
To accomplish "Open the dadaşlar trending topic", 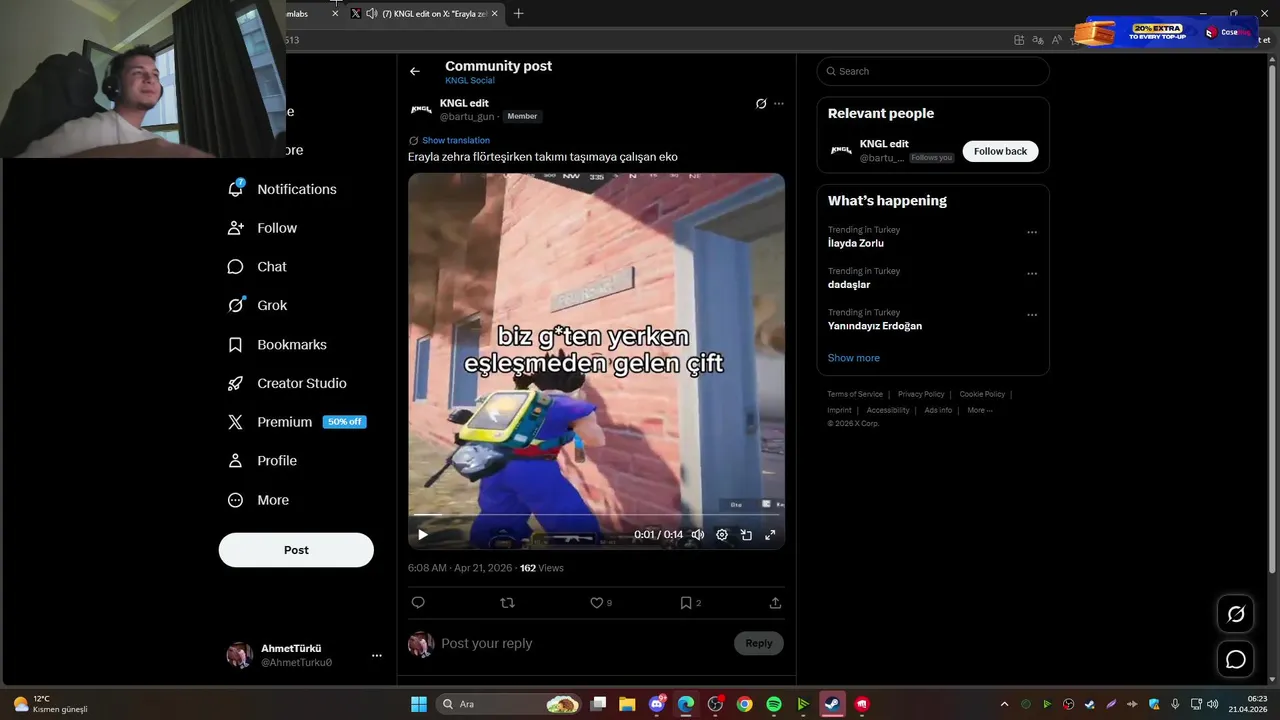I will (849, 285).
